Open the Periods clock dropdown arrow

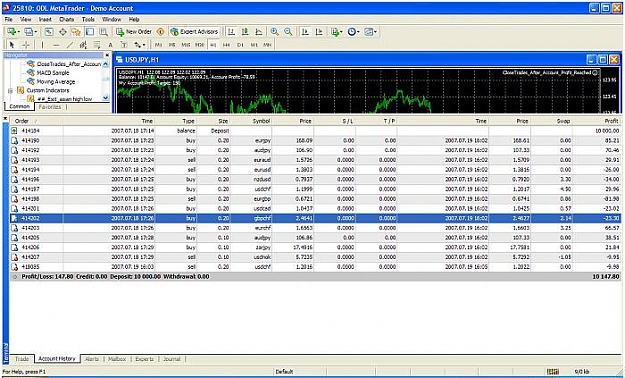coord(358,32)
